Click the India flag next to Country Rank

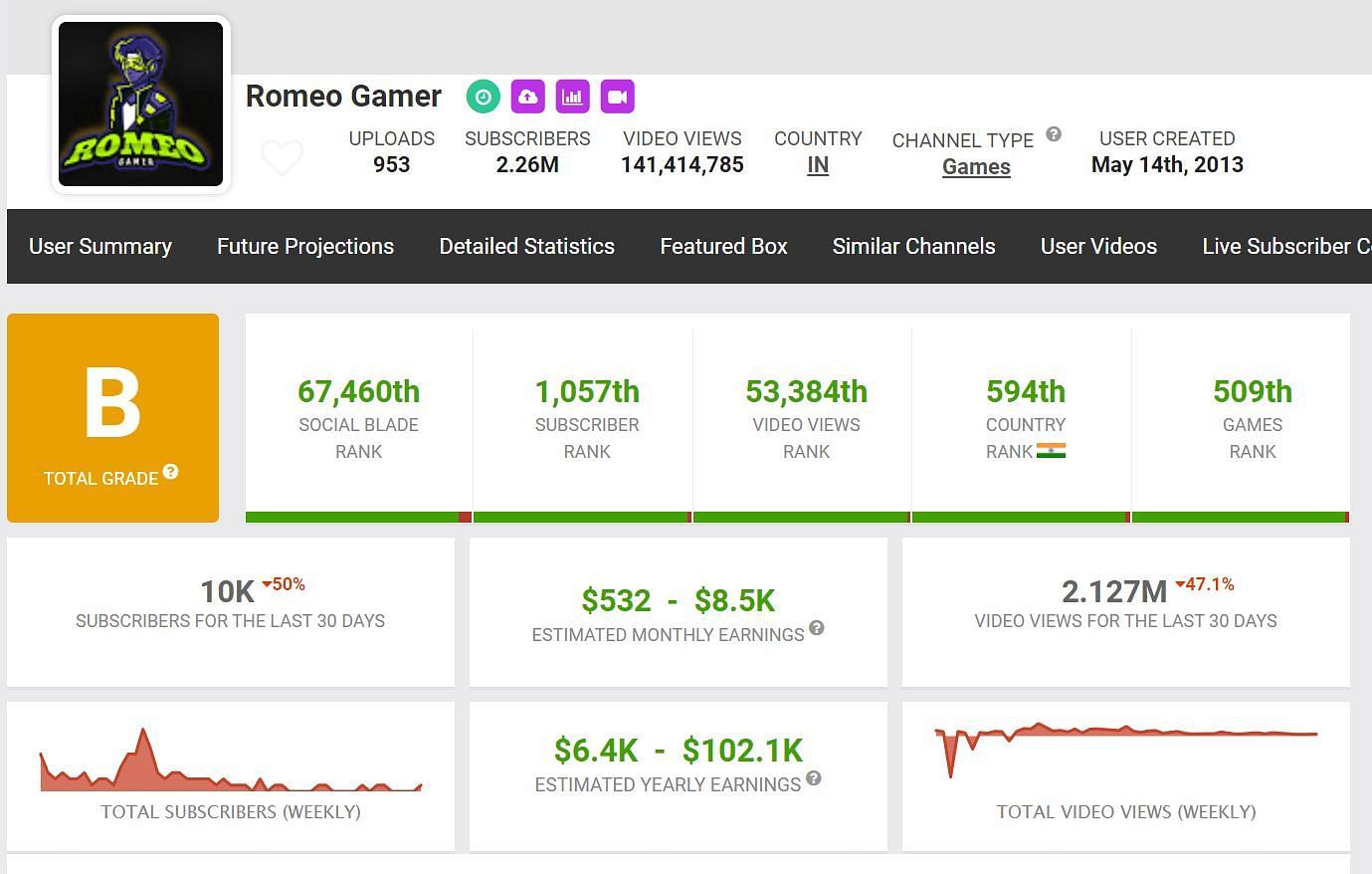tap(1051, 451)
